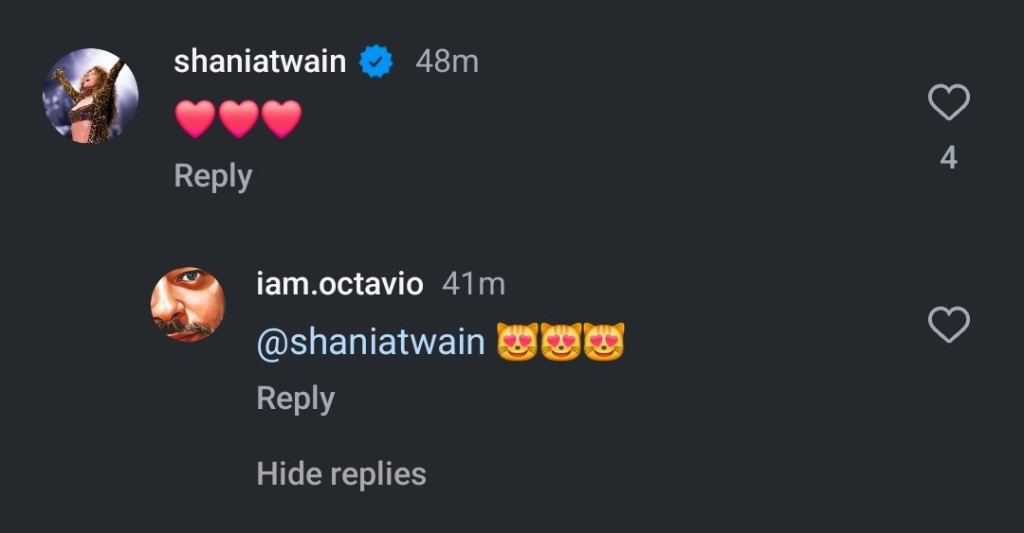Viewport: 1024px width, 533px height.
Task: Click the leftmost heart-eyes cat emoji
Action: [x=517, y=343]
